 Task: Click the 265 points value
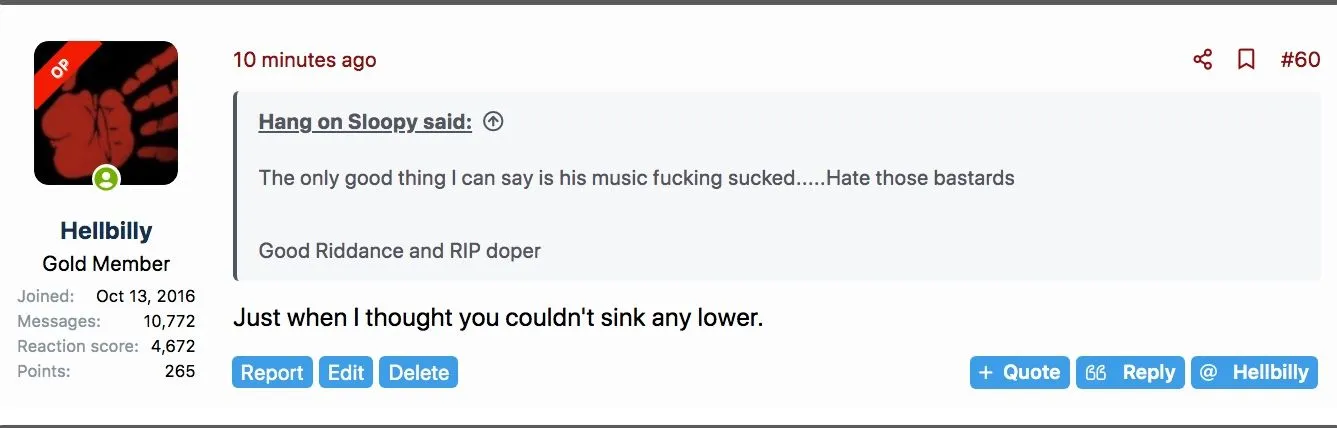tap(180, 371)
